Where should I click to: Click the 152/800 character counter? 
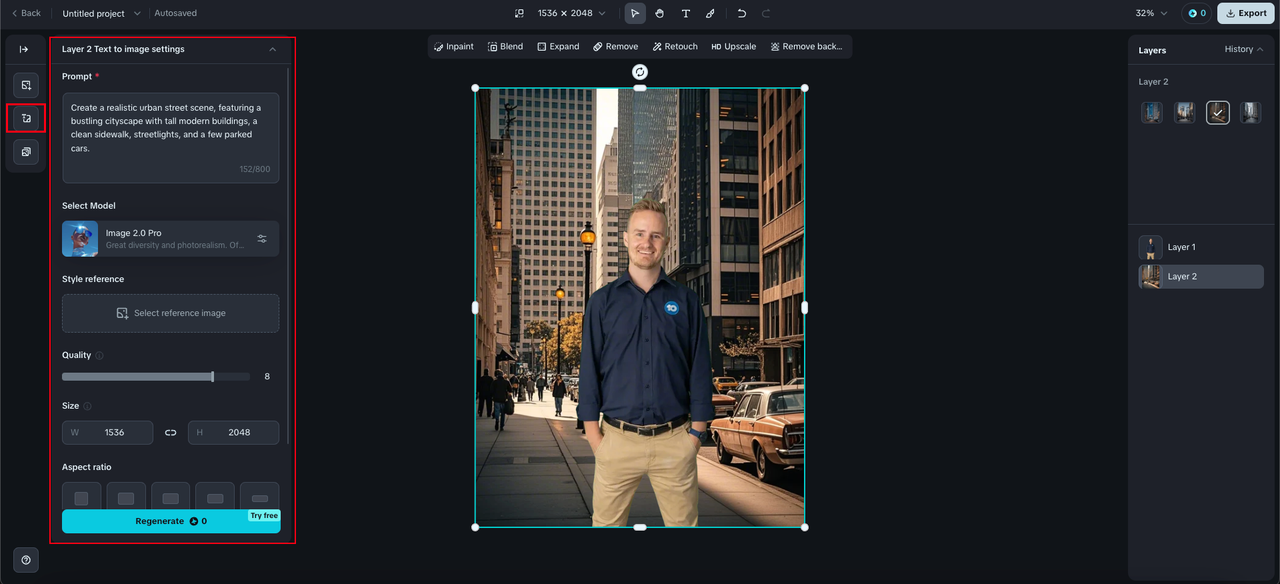tap(254, 169)
